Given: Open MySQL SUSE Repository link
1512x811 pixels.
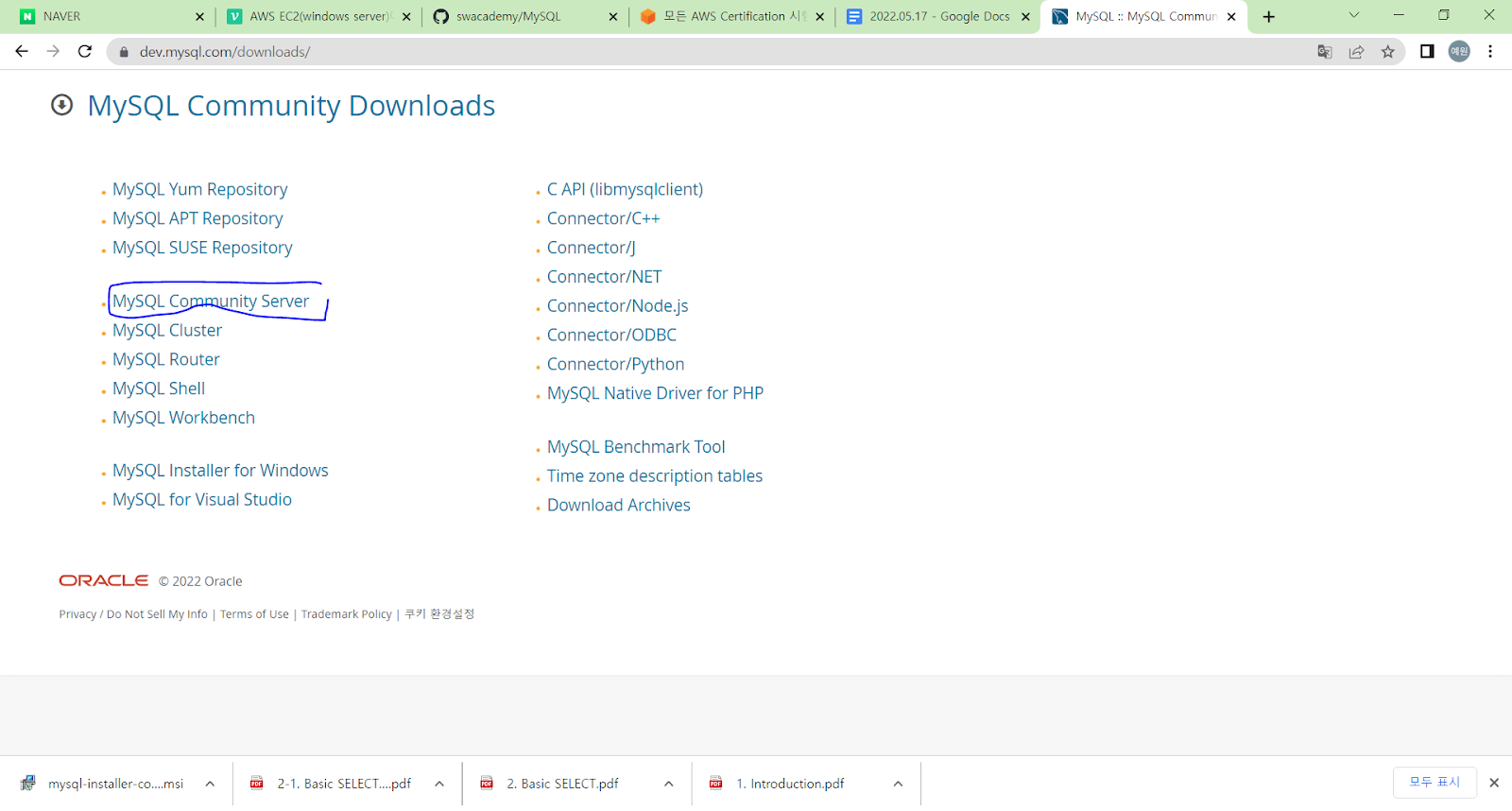Looking at the screenshot, I should click(202, 248).
